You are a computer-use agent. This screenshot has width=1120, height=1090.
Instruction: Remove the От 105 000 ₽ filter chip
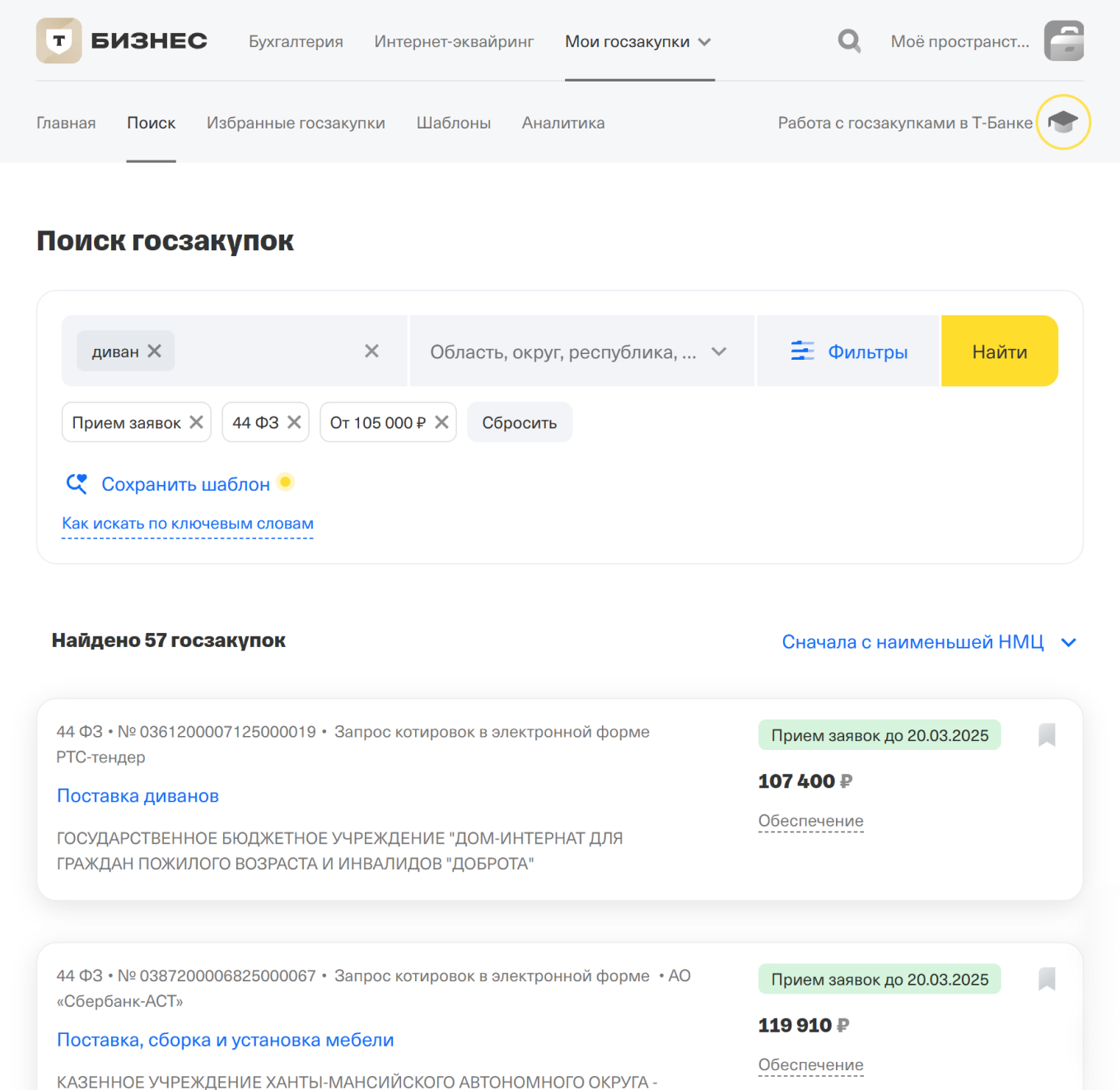pyautogui.click(x=438, y=422)
